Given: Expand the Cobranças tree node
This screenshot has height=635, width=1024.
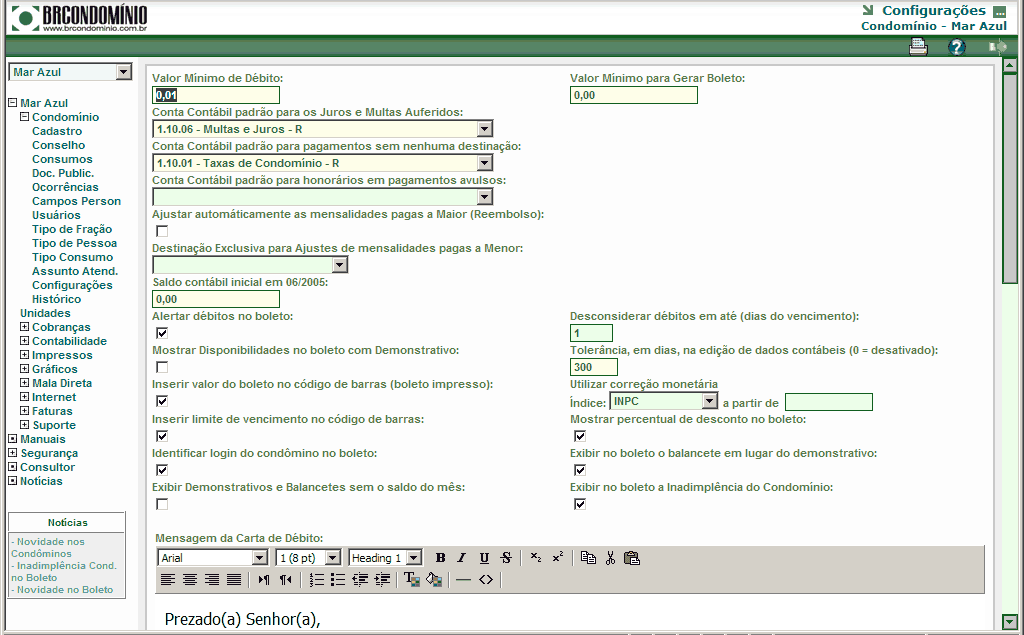Looking at the screenshot, I should 24,327.
